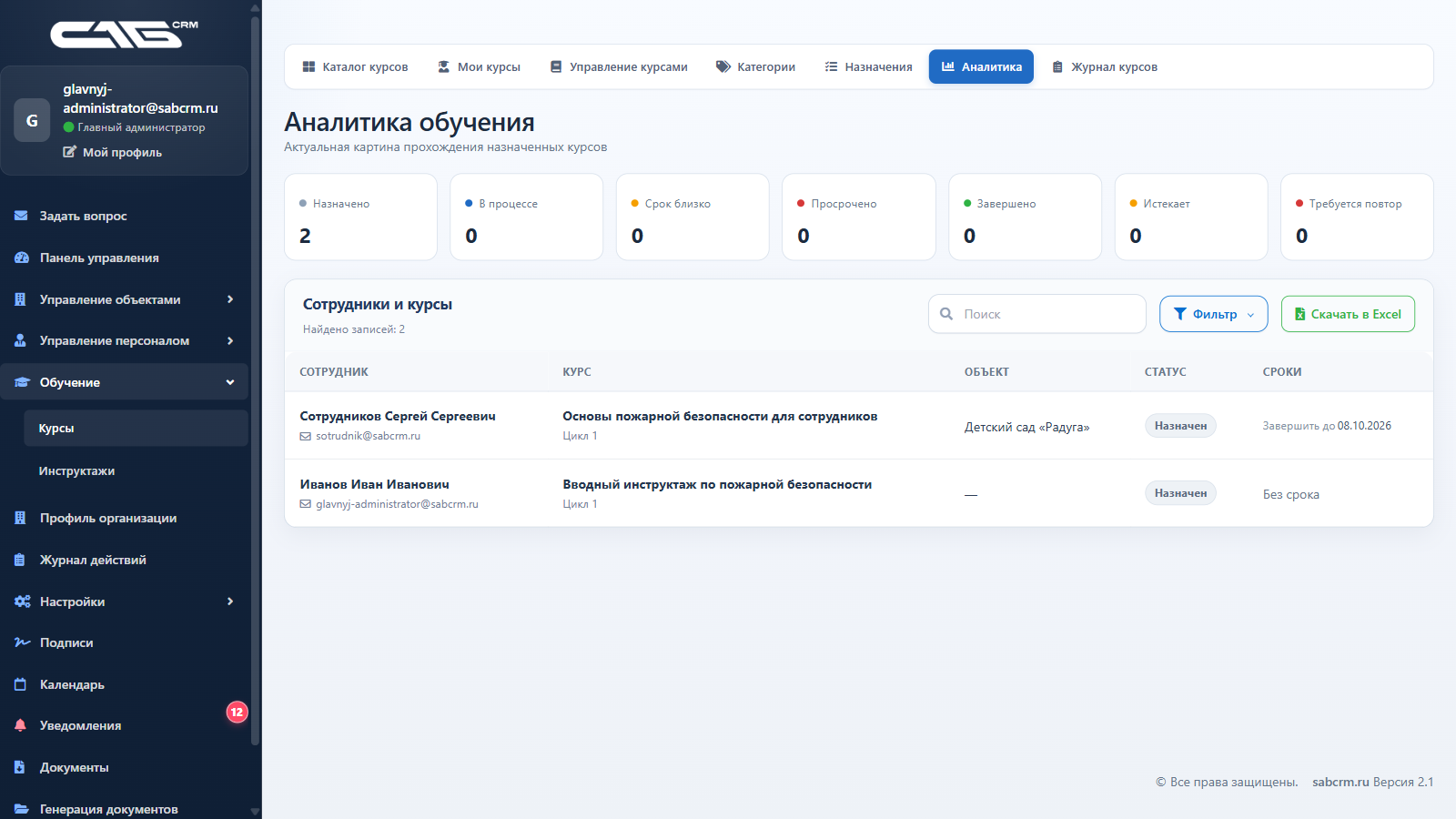Click the Назначено stat card
Viewport: 1456px width, 819px height.
coord(360,217)
